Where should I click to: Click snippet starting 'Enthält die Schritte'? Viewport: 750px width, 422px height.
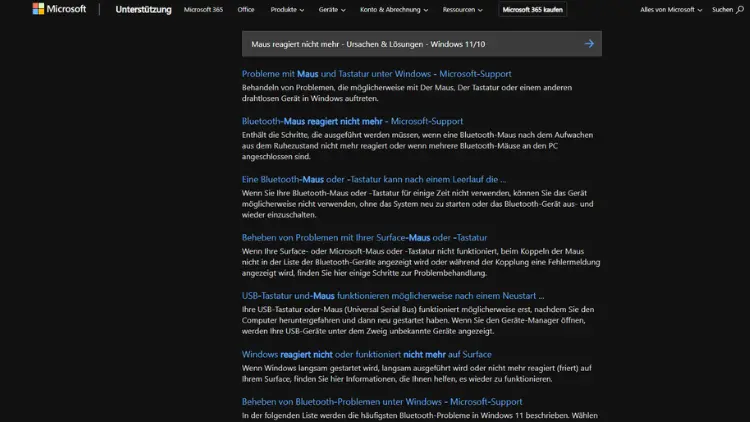(417, 145)
